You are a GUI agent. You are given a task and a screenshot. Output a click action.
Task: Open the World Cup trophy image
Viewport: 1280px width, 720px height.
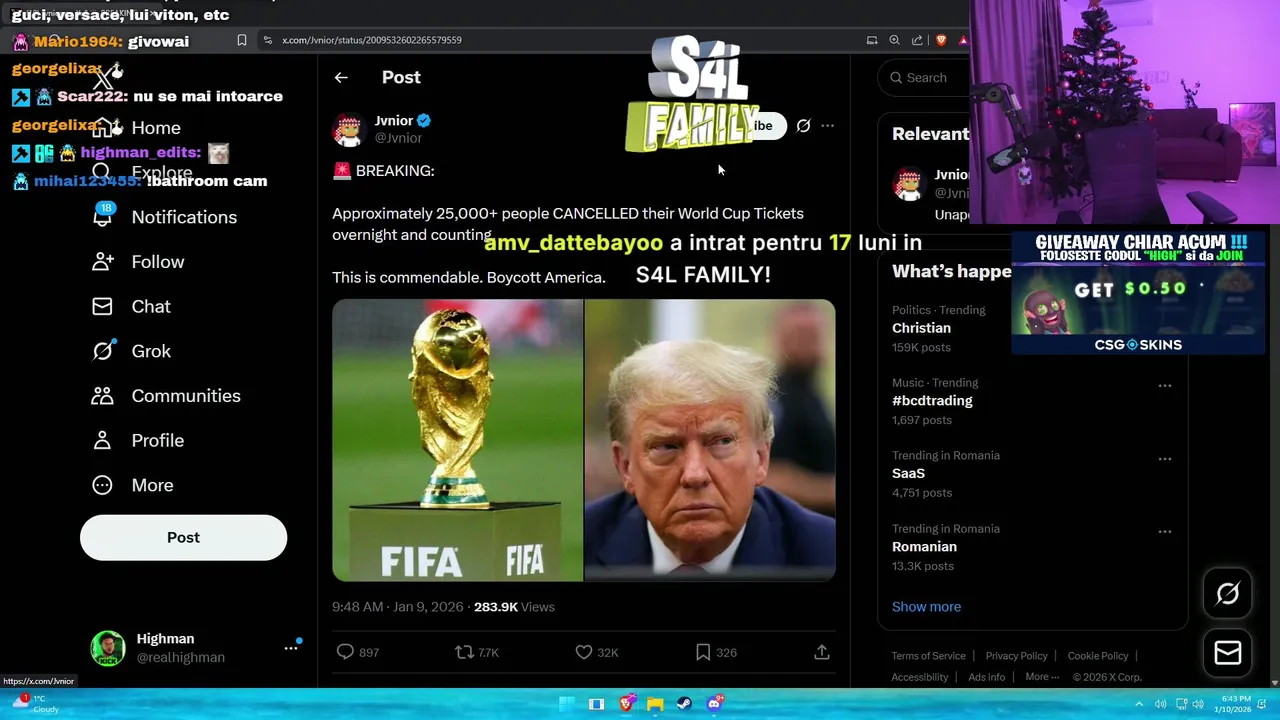pyautogui.click(x=457, y=440)
